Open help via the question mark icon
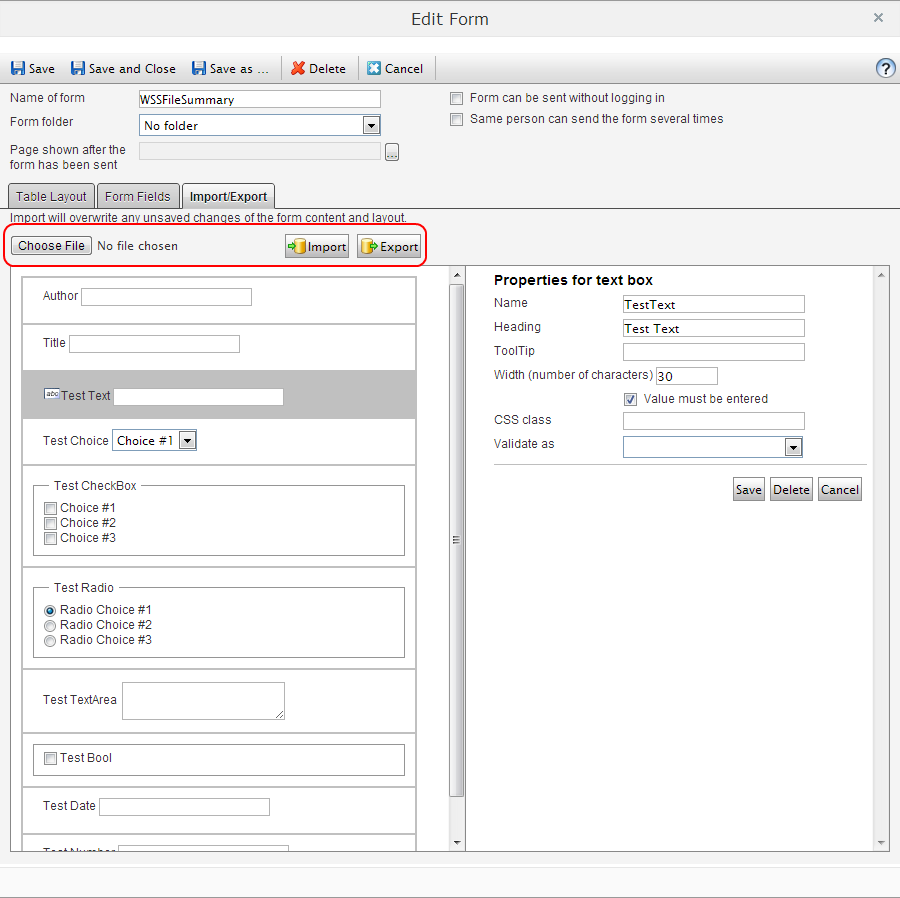Image resolution: width=900 pixels, height=898 pixels. (x=885, y=68)
